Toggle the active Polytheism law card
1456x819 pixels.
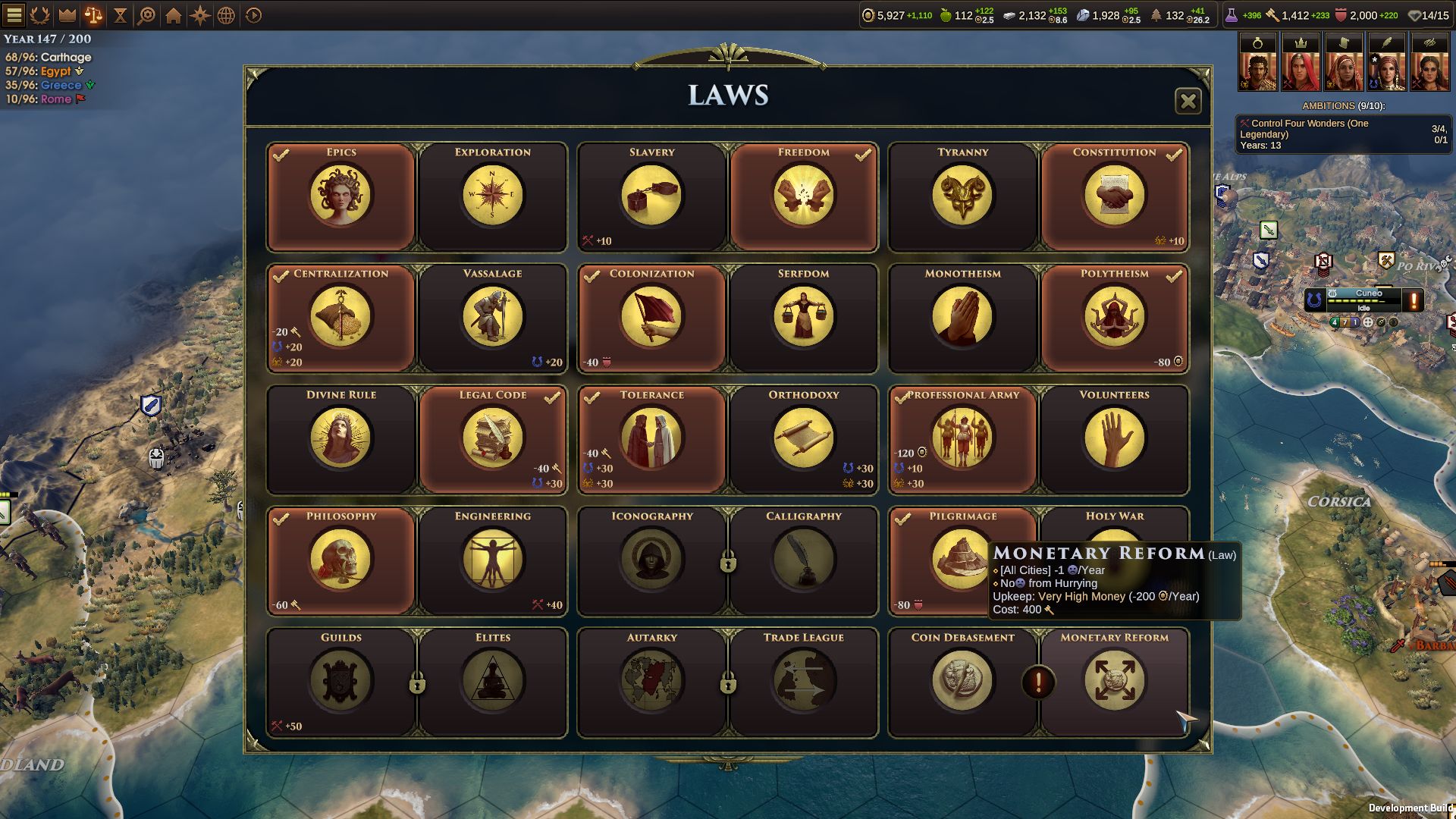[1115, 318]
